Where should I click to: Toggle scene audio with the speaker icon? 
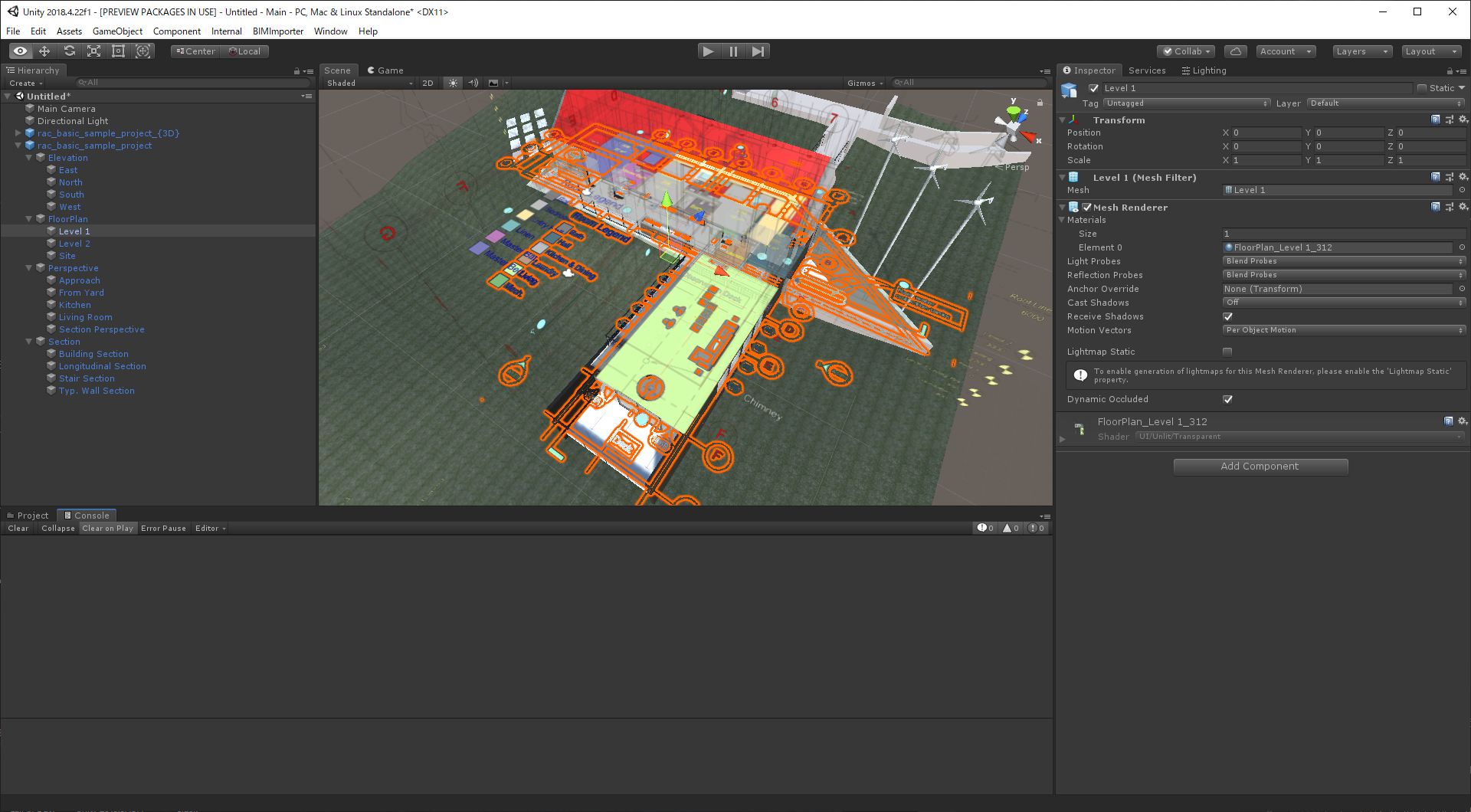473,83
